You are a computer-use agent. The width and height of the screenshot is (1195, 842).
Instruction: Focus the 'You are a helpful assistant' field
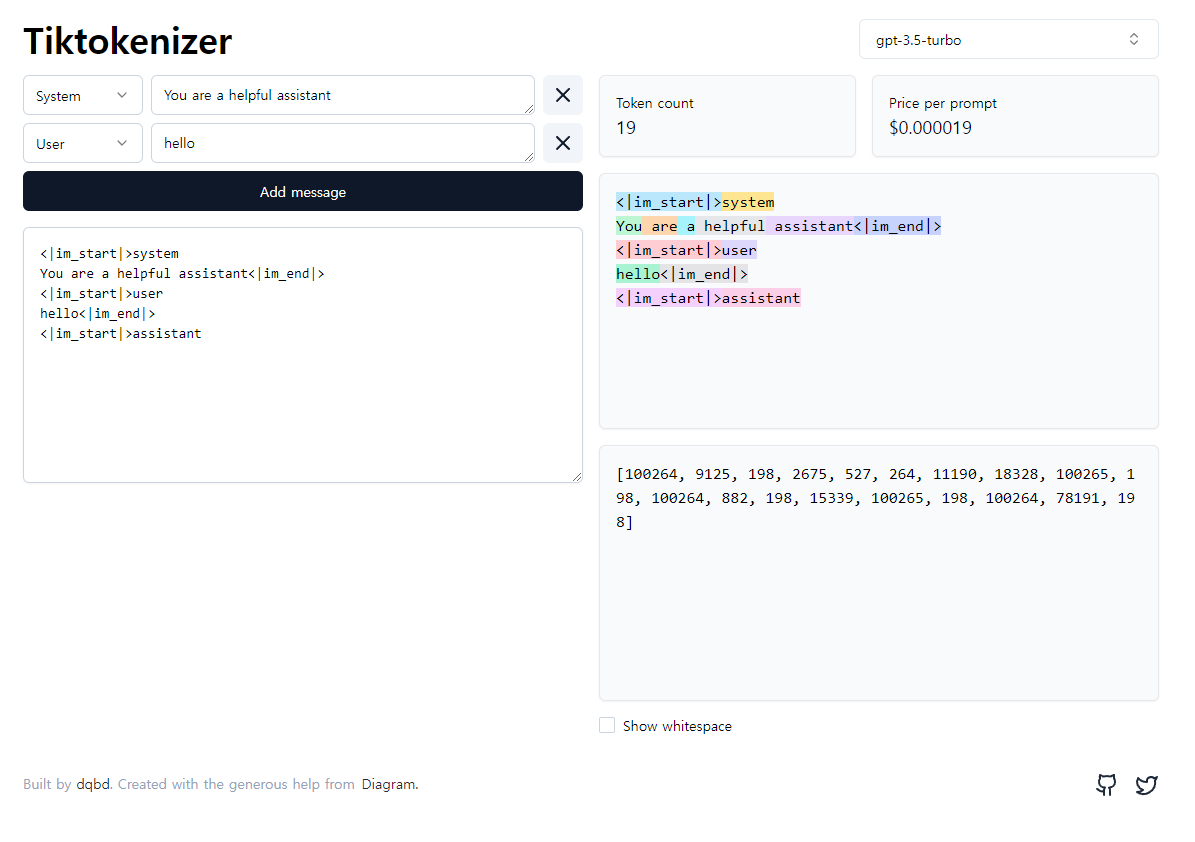click(342, 96)
